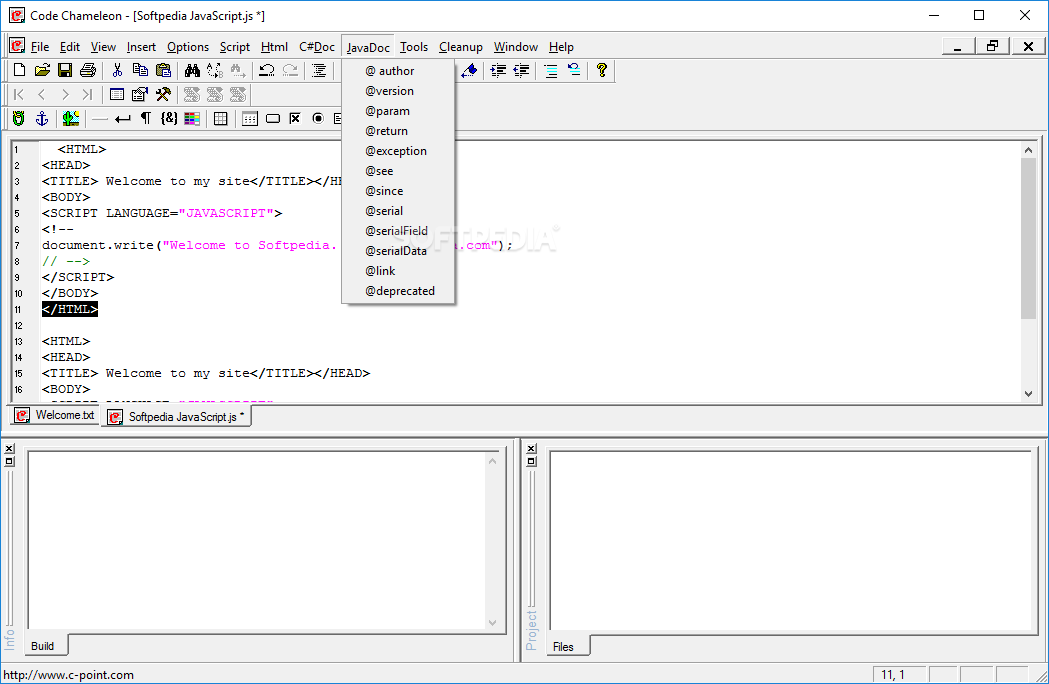Image resolution: width=1049 pixels, height=684 pixels.
Task: Pick @see from the JavaDoc list
Action: point(398,171)
